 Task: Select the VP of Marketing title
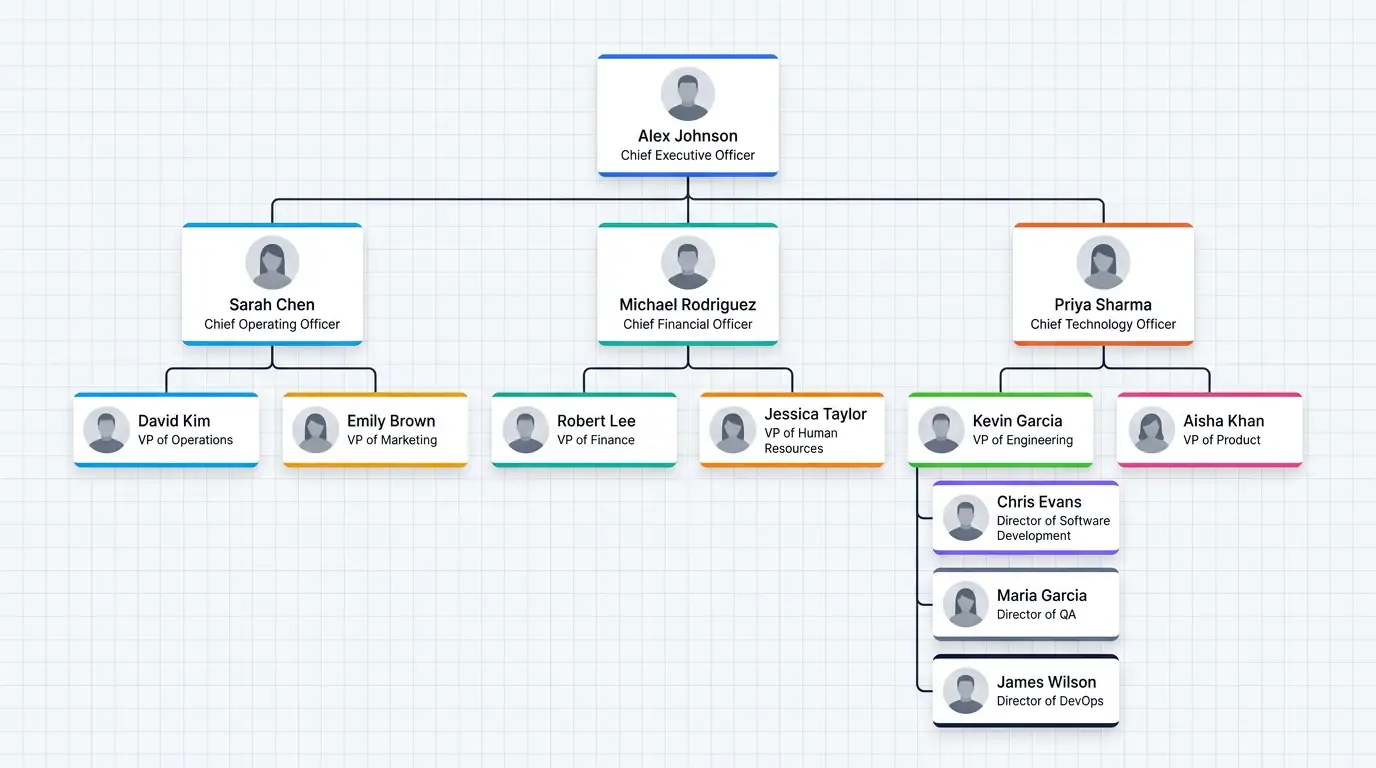(392, 440)
